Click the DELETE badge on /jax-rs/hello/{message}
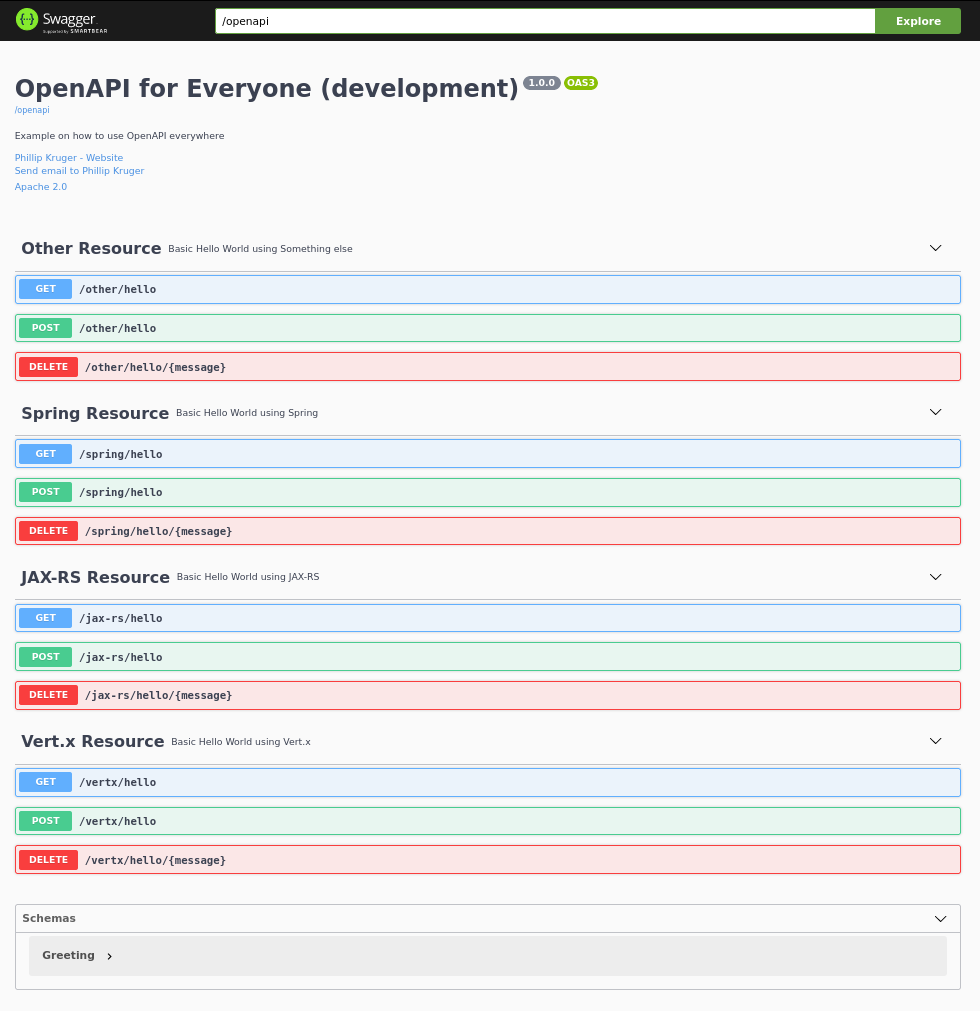 [48, 694]
